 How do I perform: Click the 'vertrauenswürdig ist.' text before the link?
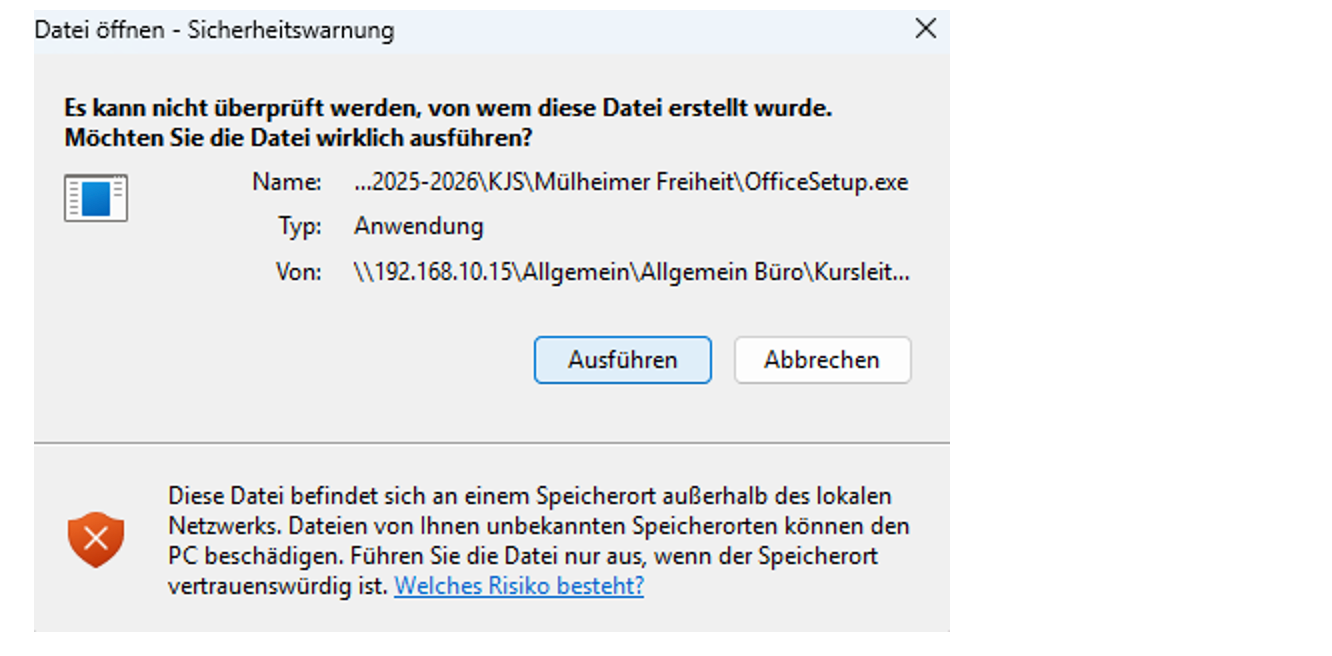(x=277, y=586)
